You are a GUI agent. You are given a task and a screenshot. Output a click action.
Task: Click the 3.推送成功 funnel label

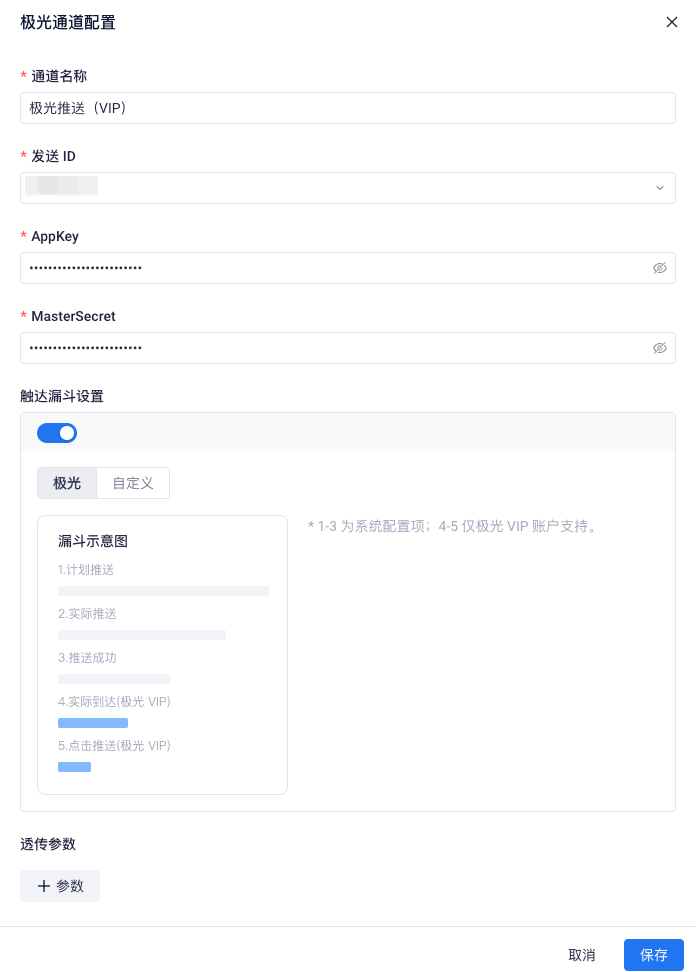point(87,658)
